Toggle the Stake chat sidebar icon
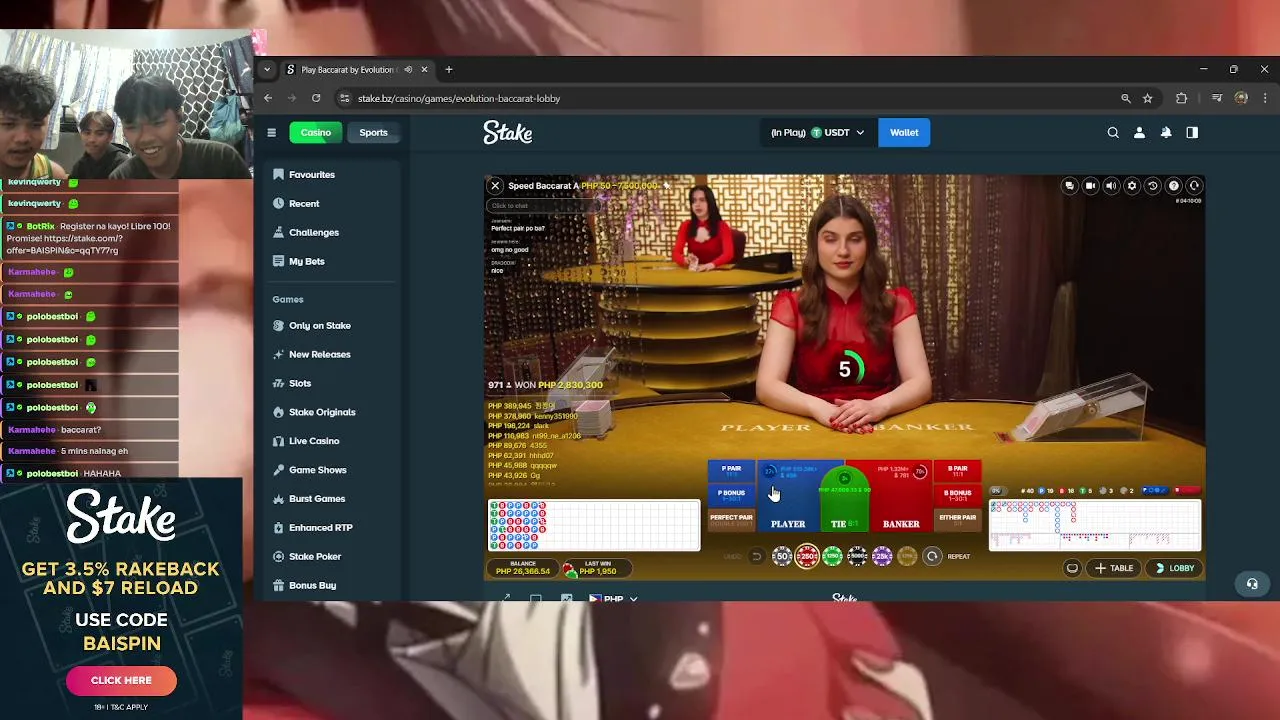1280x720 pixels. pyautogui.click(x=1192, y=132)
